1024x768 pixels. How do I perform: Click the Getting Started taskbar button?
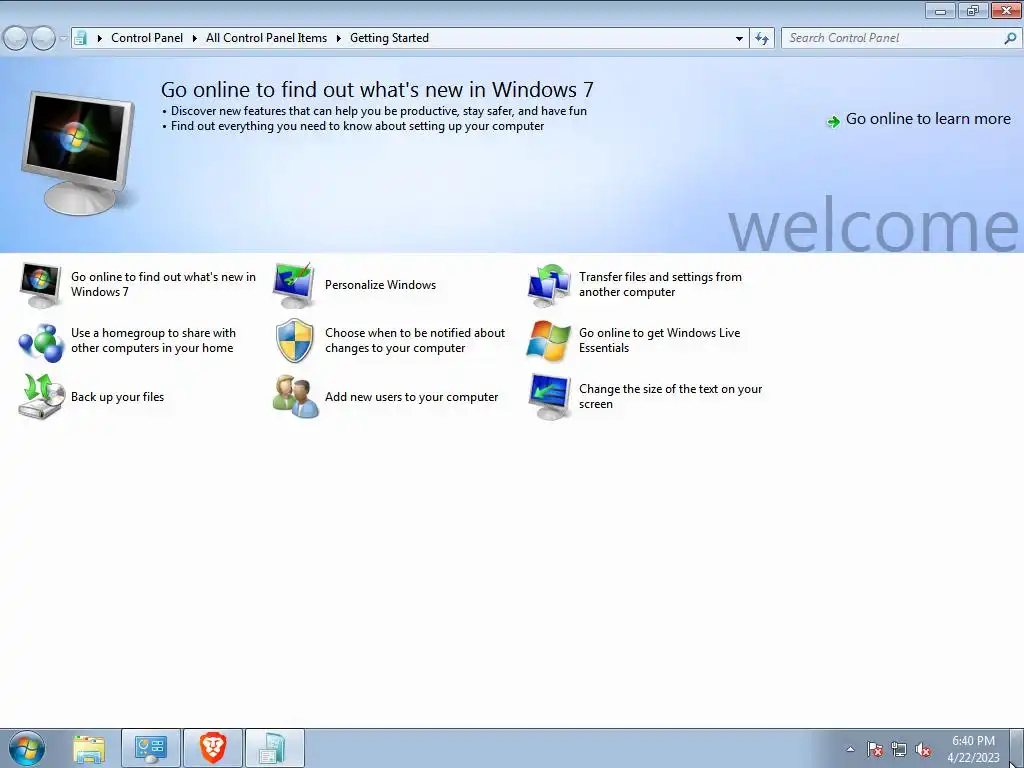pyautogui.click(x=274, y=748)
